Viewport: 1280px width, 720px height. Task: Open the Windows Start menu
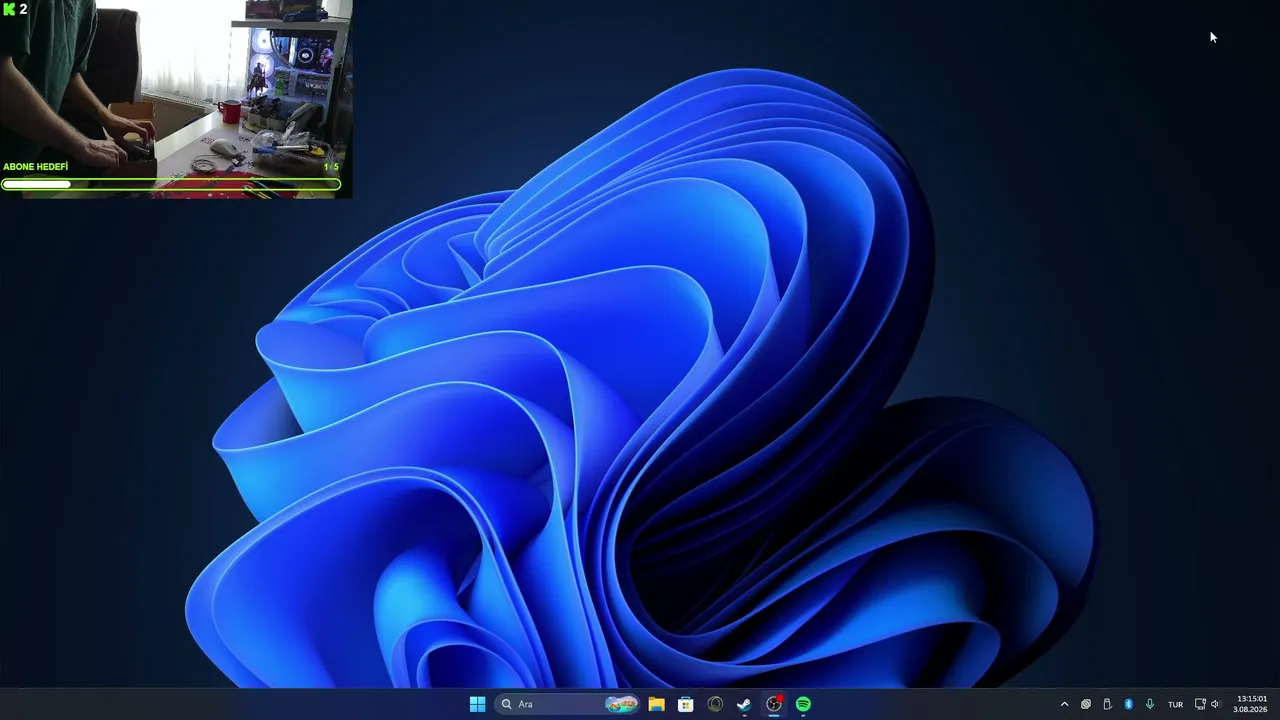coord(477,704)
